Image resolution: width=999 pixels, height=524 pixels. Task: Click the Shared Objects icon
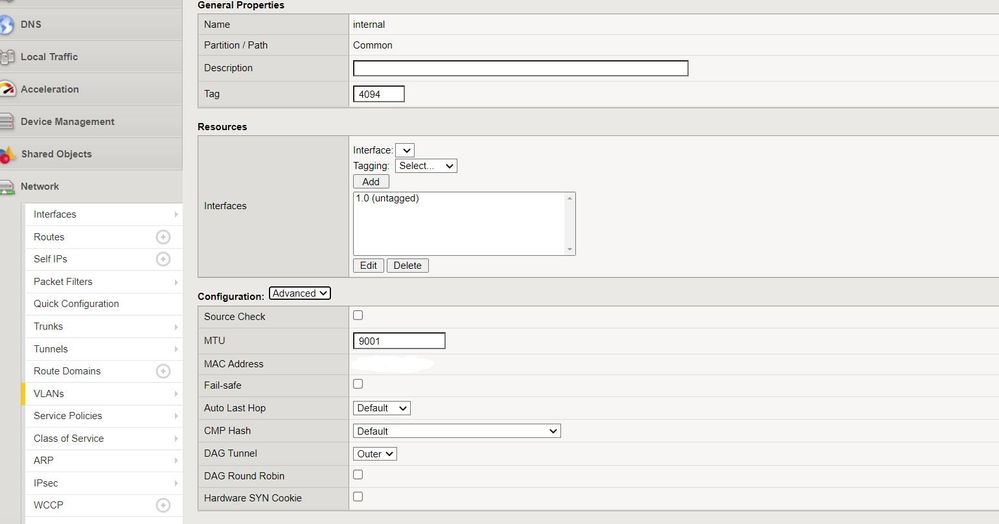point(7,154)
